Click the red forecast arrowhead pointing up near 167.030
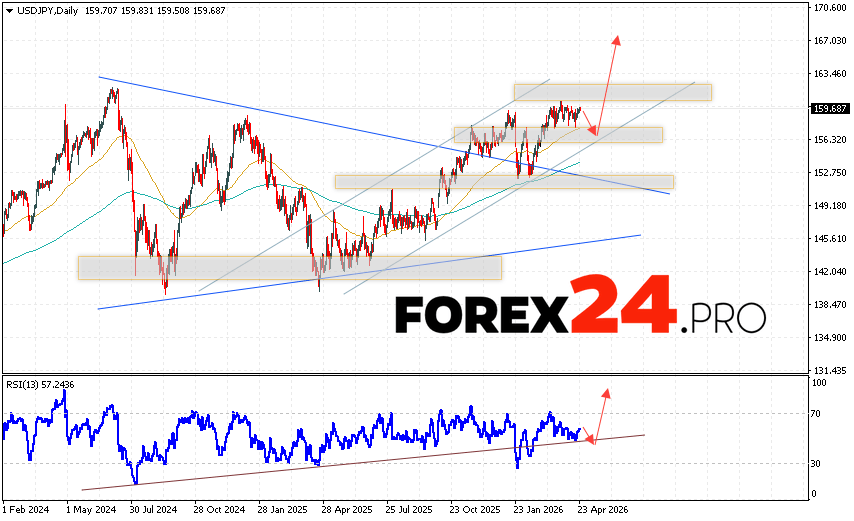Screen dimensions: 854x521 (617, 40)
